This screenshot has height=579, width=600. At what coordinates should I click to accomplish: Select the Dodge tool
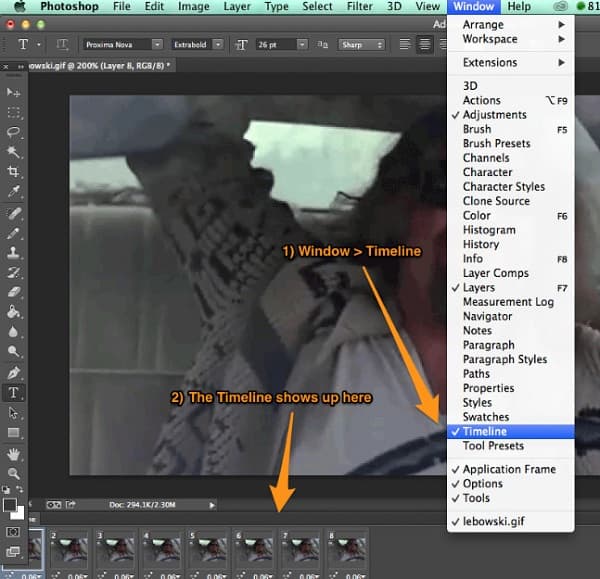pyautogui.click(x=13, y=351)
